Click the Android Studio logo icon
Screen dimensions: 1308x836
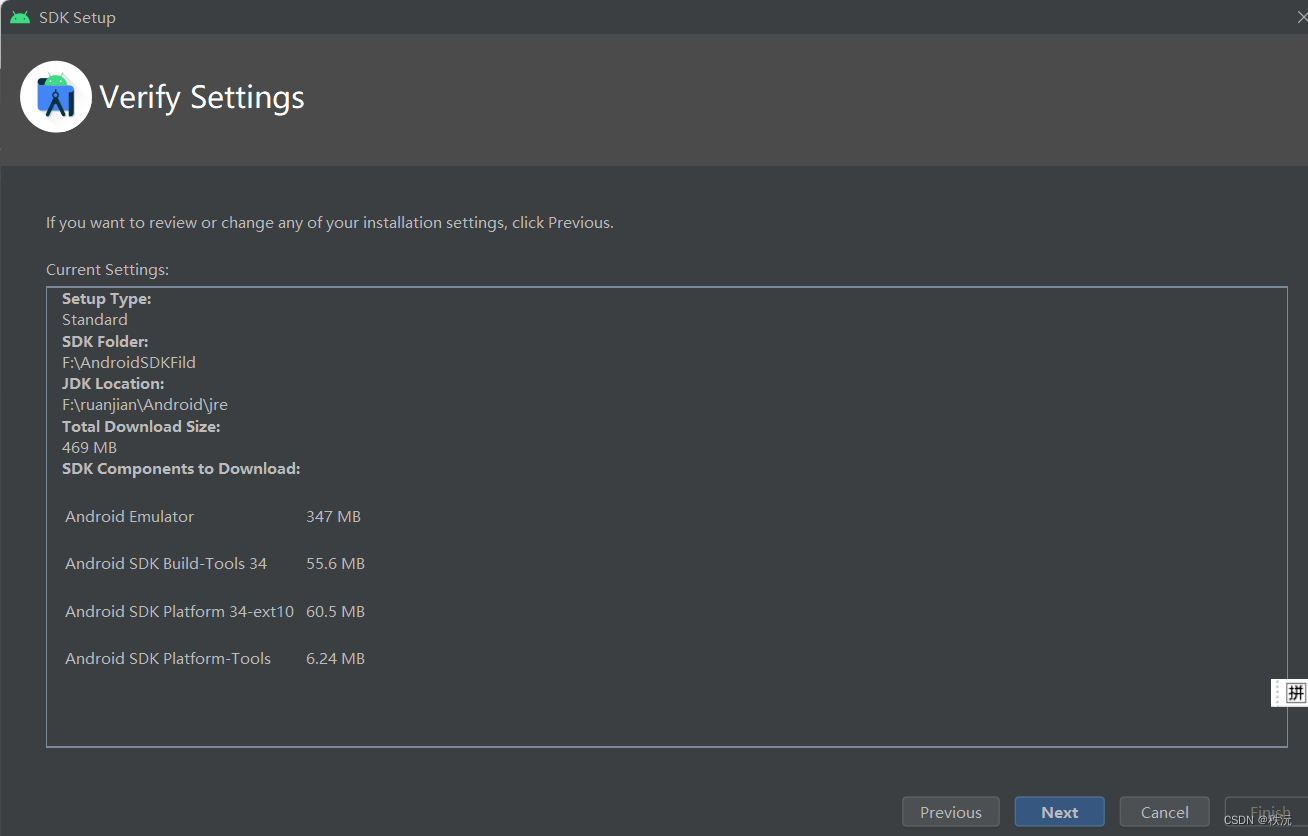[56, 97]
